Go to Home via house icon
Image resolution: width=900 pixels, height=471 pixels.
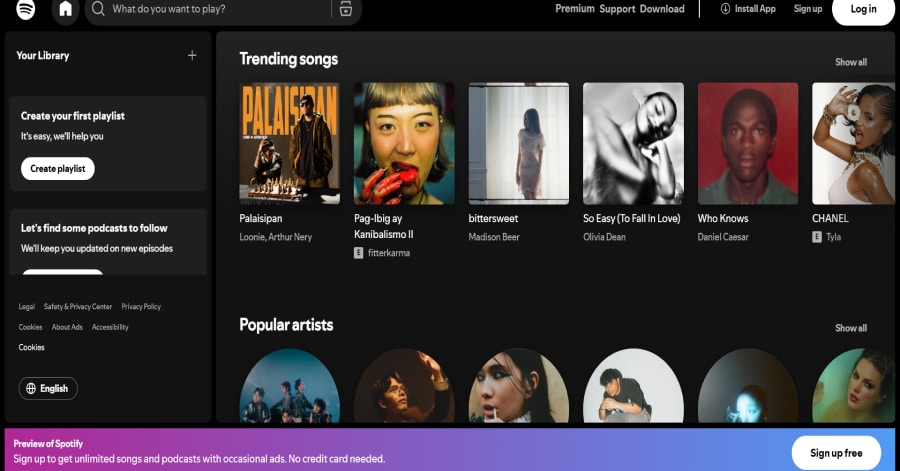[x=66, y=10]
